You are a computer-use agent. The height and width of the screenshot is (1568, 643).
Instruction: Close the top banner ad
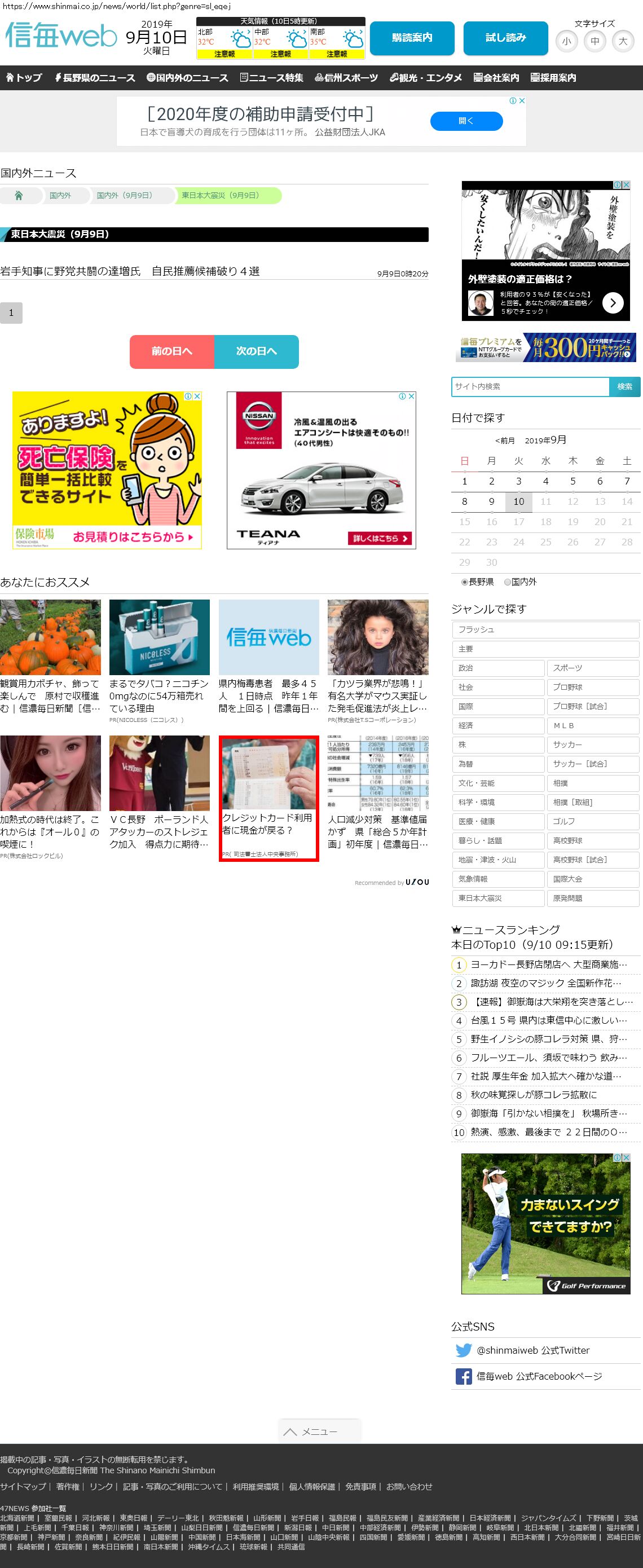tap(522, 100)
